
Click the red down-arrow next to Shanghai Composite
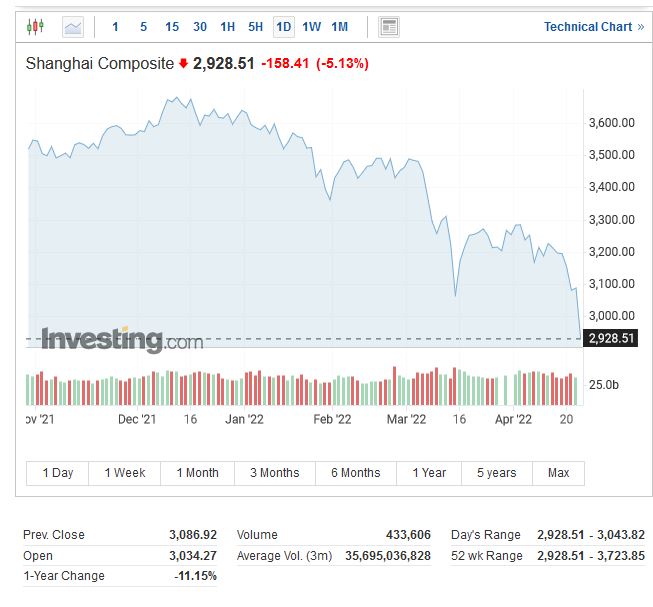[x=183, y=64]
